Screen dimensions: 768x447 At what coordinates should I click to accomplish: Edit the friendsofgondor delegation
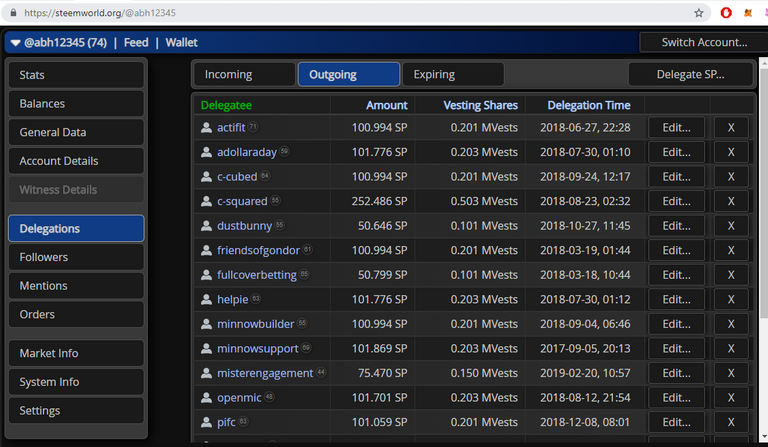[x=676, y=250]
